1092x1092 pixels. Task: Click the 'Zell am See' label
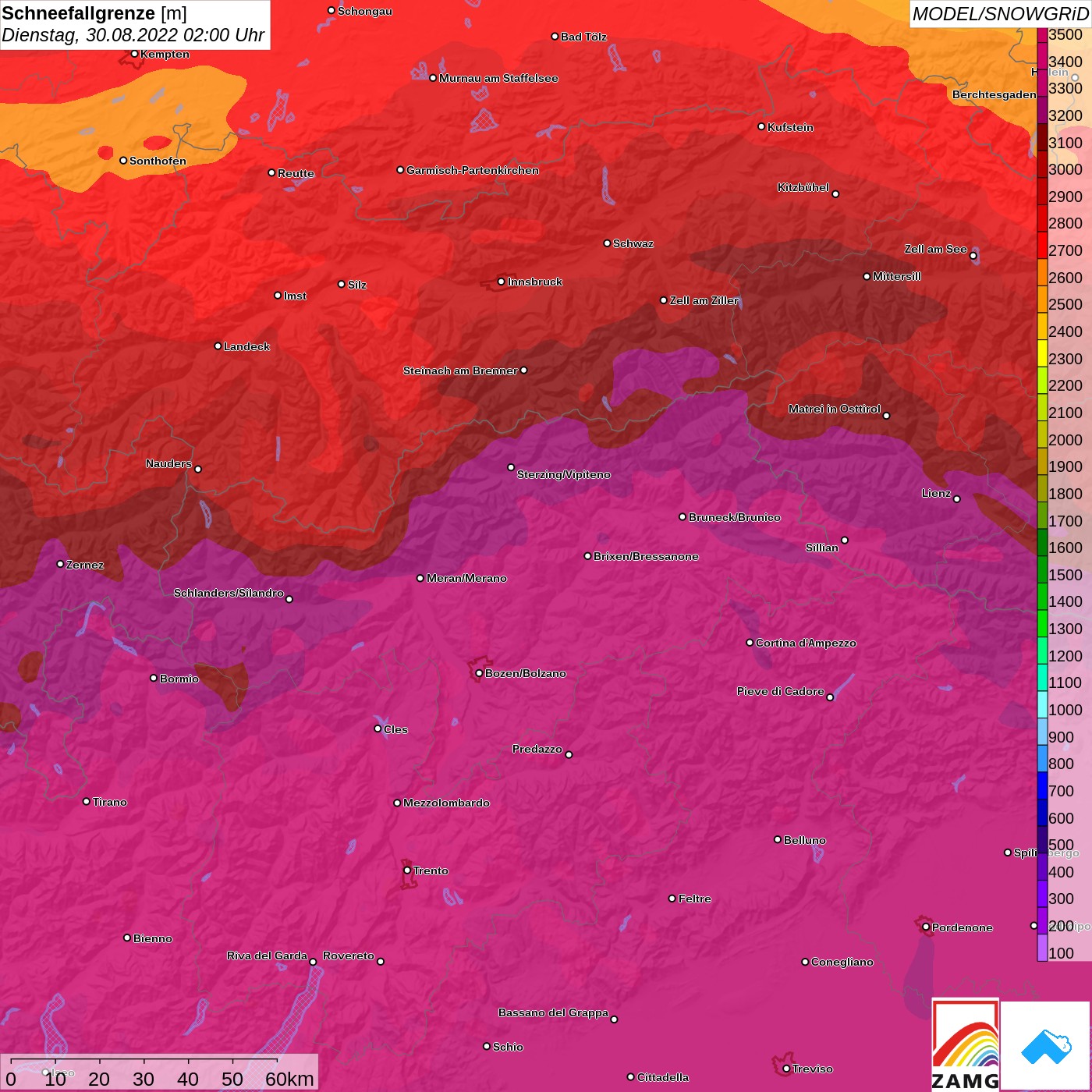click(936, 249)
